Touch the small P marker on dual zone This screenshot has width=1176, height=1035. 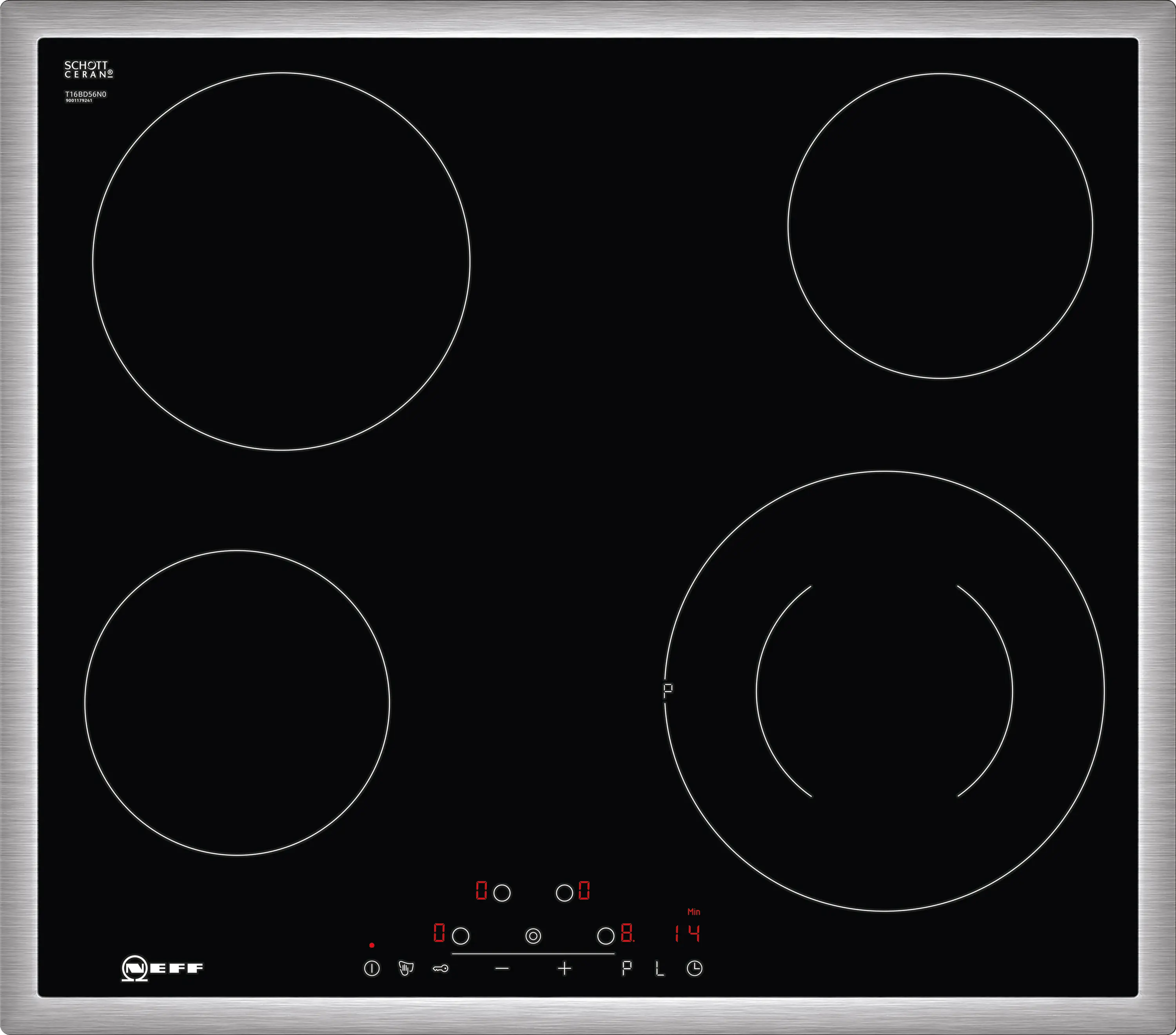668,690
